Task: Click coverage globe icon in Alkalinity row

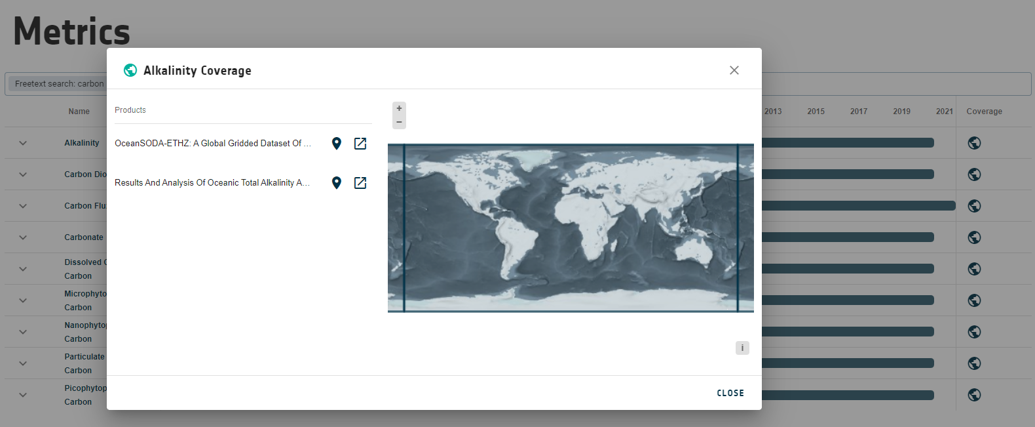Action: click(x=974, y=143)
